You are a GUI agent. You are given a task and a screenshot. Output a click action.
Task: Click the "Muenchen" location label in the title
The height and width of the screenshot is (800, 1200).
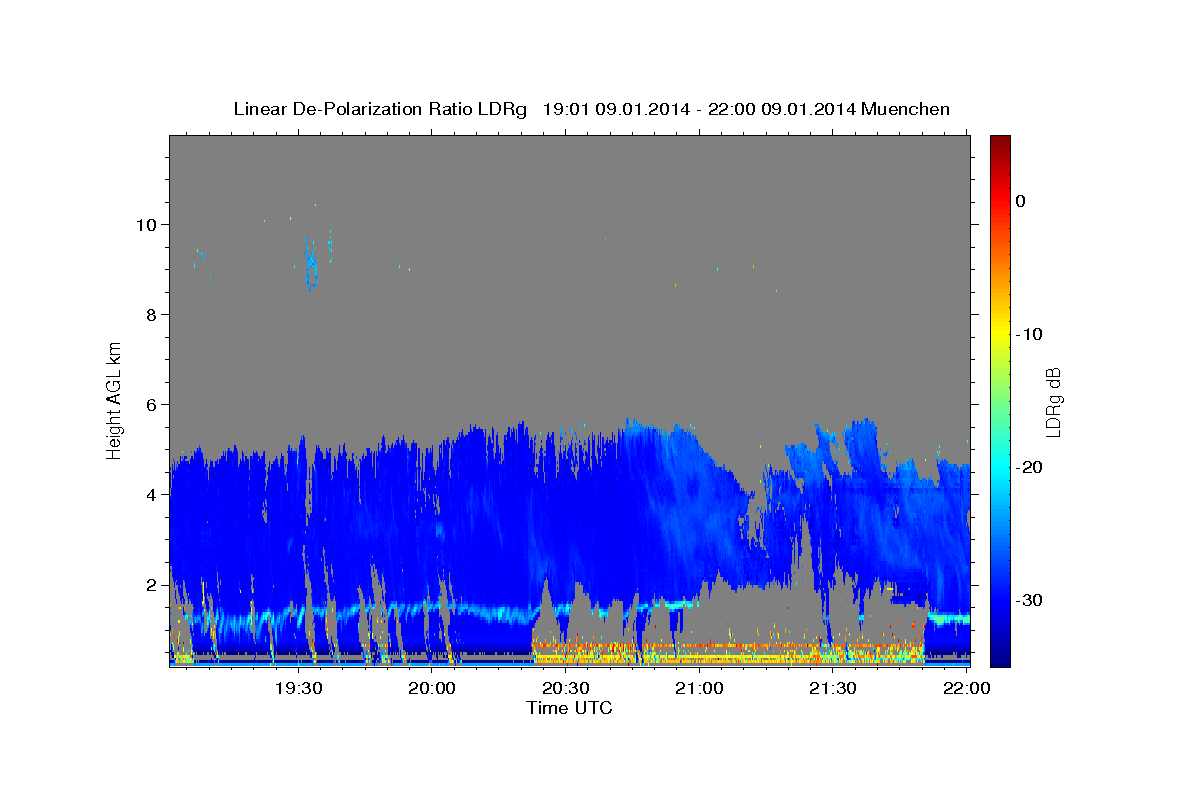[906, 109]
